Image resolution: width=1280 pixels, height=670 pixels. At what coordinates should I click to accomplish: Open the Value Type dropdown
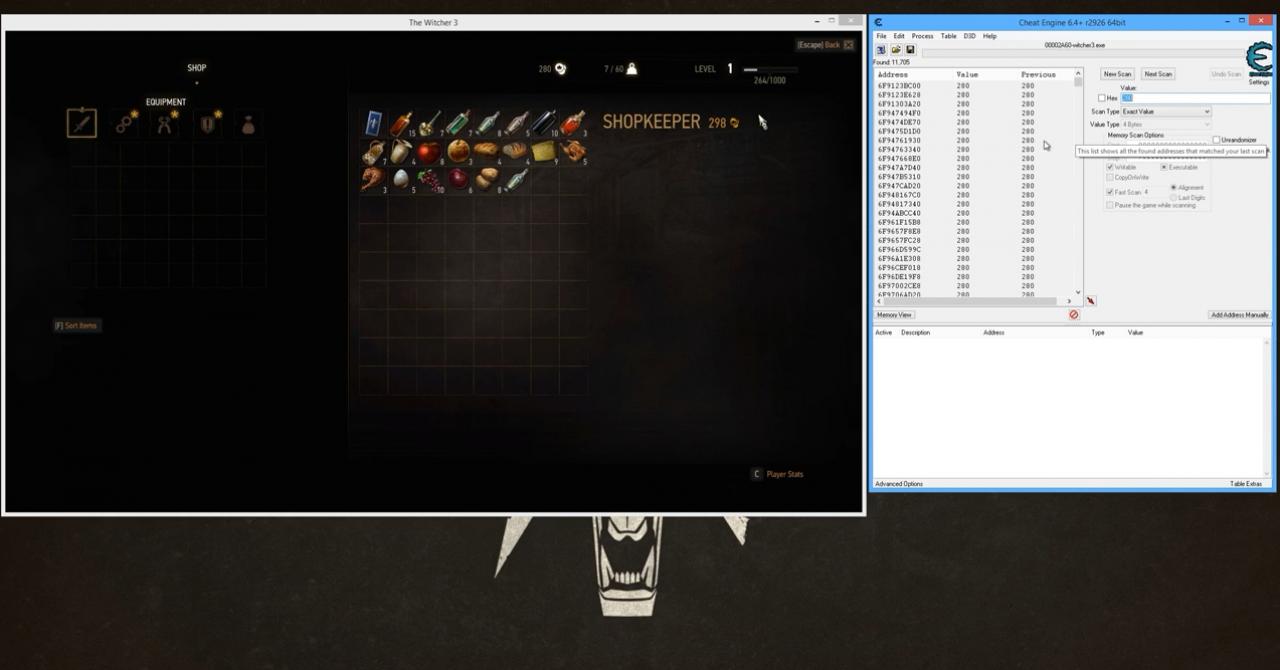[1166, 124]
